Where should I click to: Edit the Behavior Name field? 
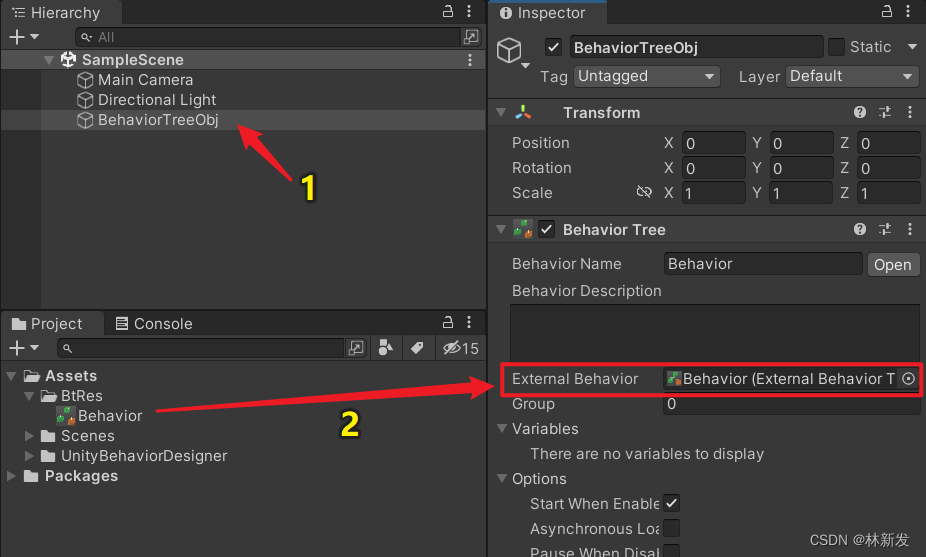pos(763,264)
